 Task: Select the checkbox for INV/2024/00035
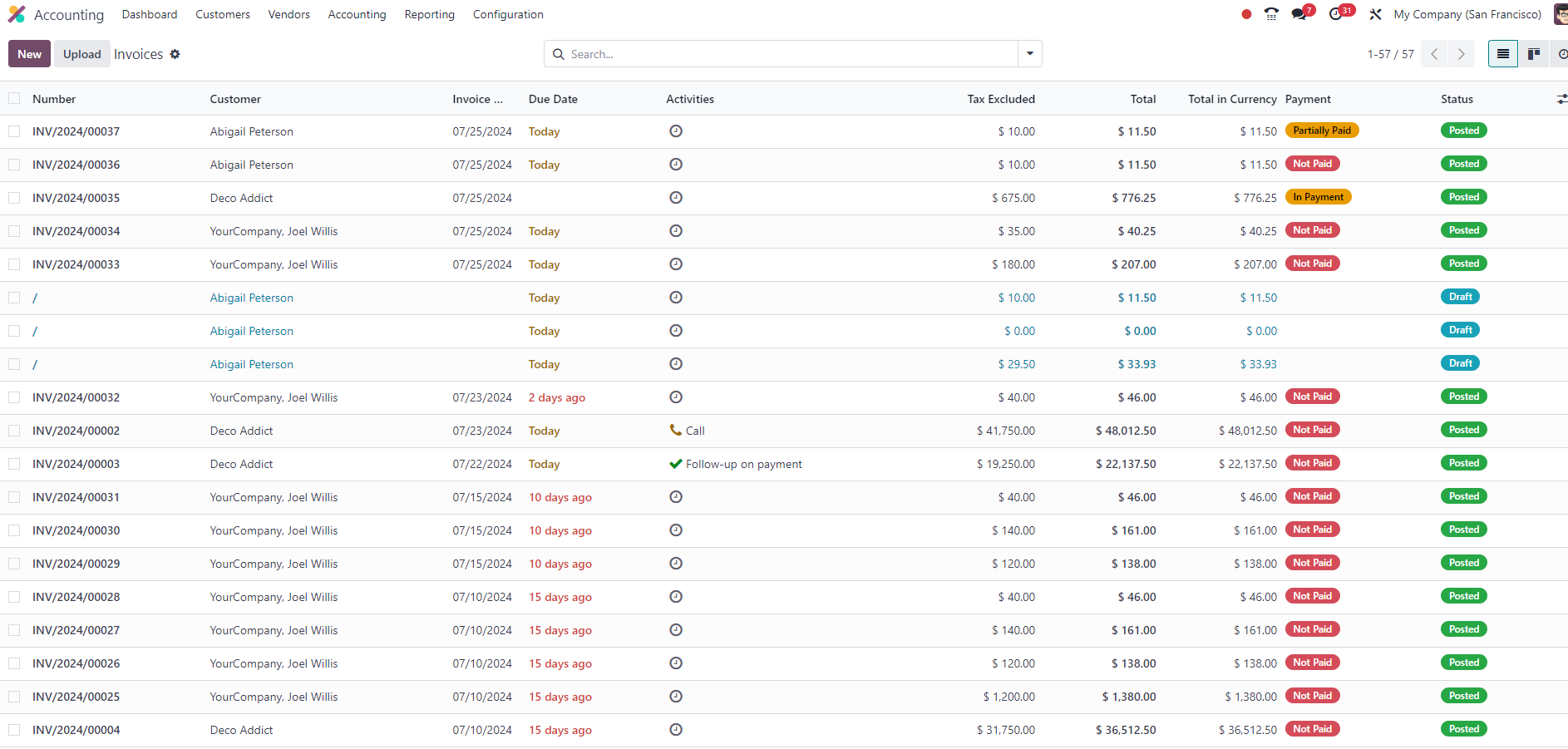[14, 198]
